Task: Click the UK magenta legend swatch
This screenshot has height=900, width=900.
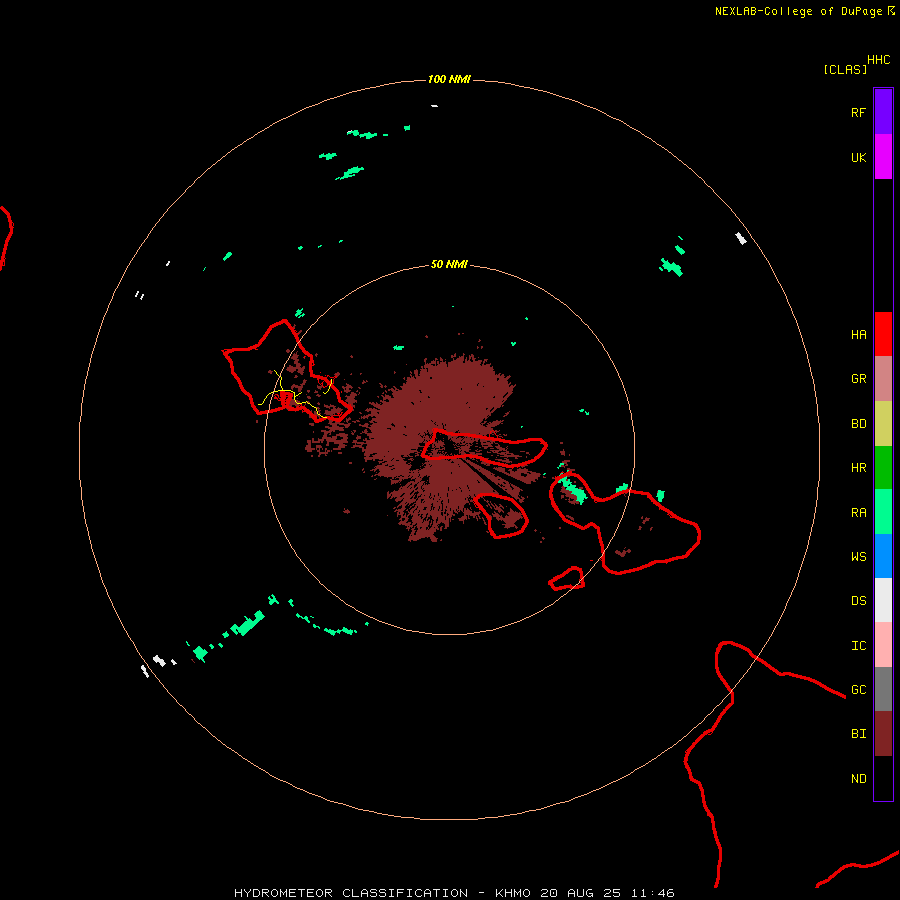Action: (883, 157)
